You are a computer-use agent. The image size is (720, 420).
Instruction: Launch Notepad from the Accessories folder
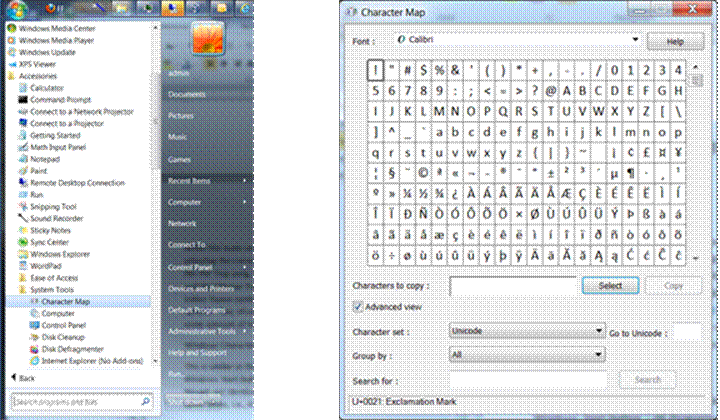45,159
